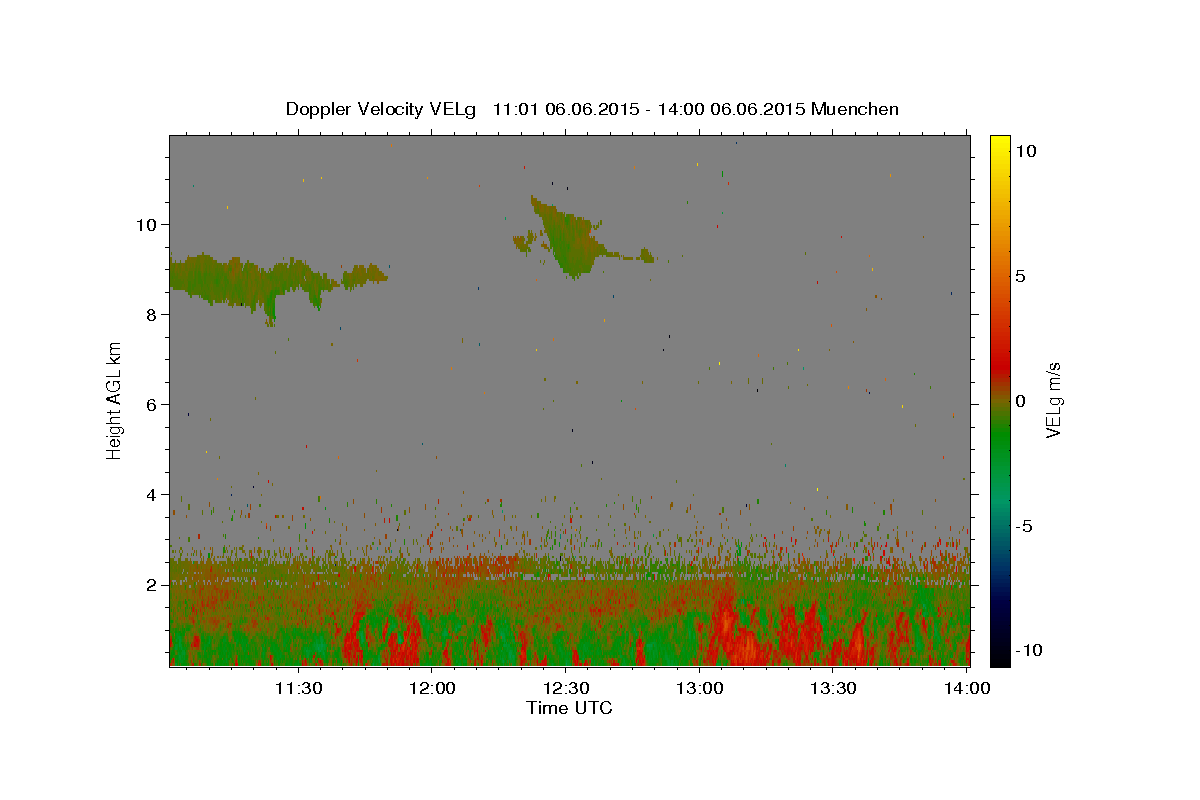Click the 13:30 time tick label
Viewport: 1200px width, 800px height.
tap(833, 688)
